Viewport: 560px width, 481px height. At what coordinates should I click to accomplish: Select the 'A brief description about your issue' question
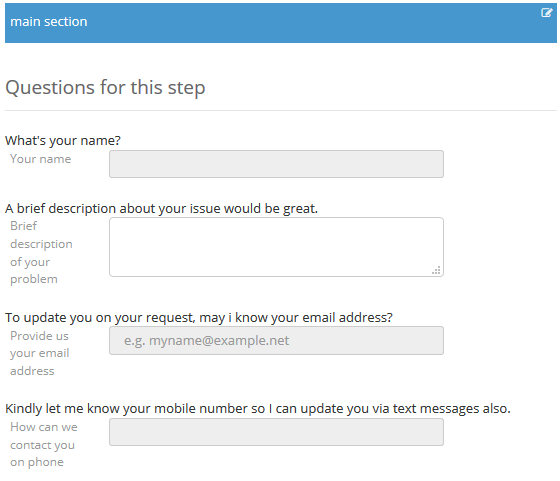click(x=161, y=209)
